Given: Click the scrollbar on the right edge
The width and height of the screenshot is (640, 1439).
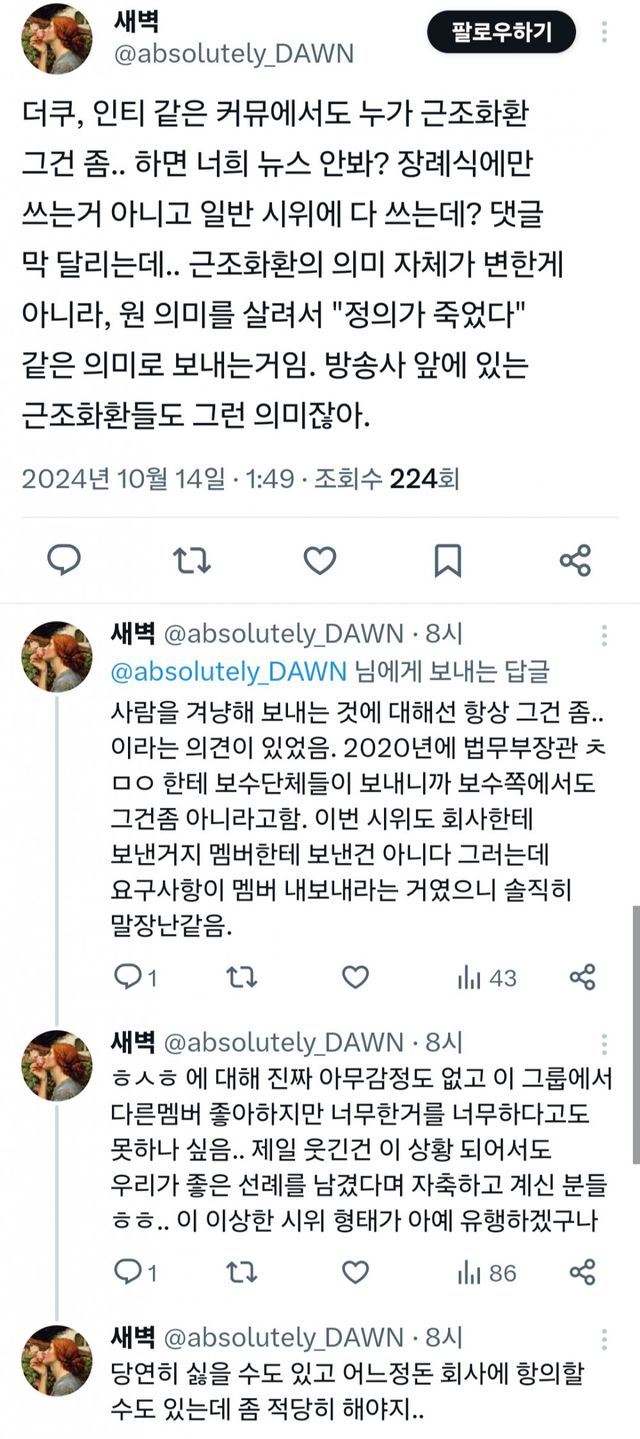Looking at the screenshot, I should point(635,1030).
